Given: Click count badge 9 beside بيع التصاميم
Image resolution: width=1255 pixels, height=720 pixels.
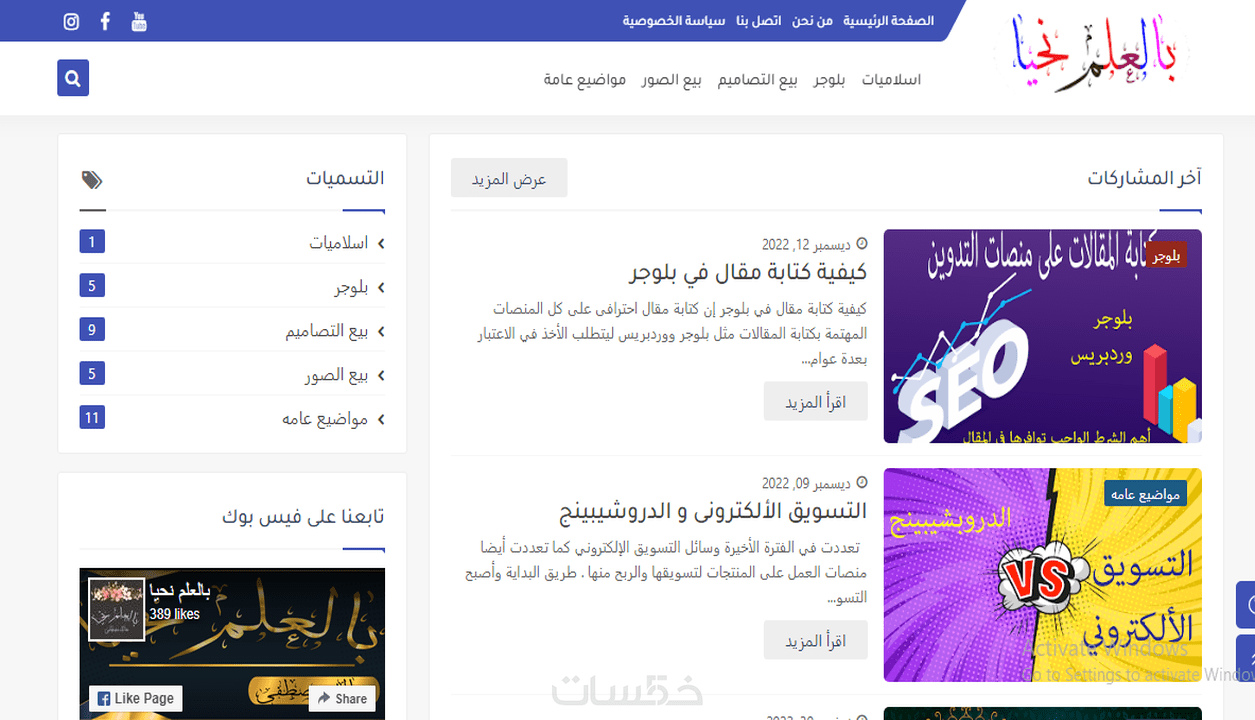Looking at the screenshot, I should click(x=92, y=330).
